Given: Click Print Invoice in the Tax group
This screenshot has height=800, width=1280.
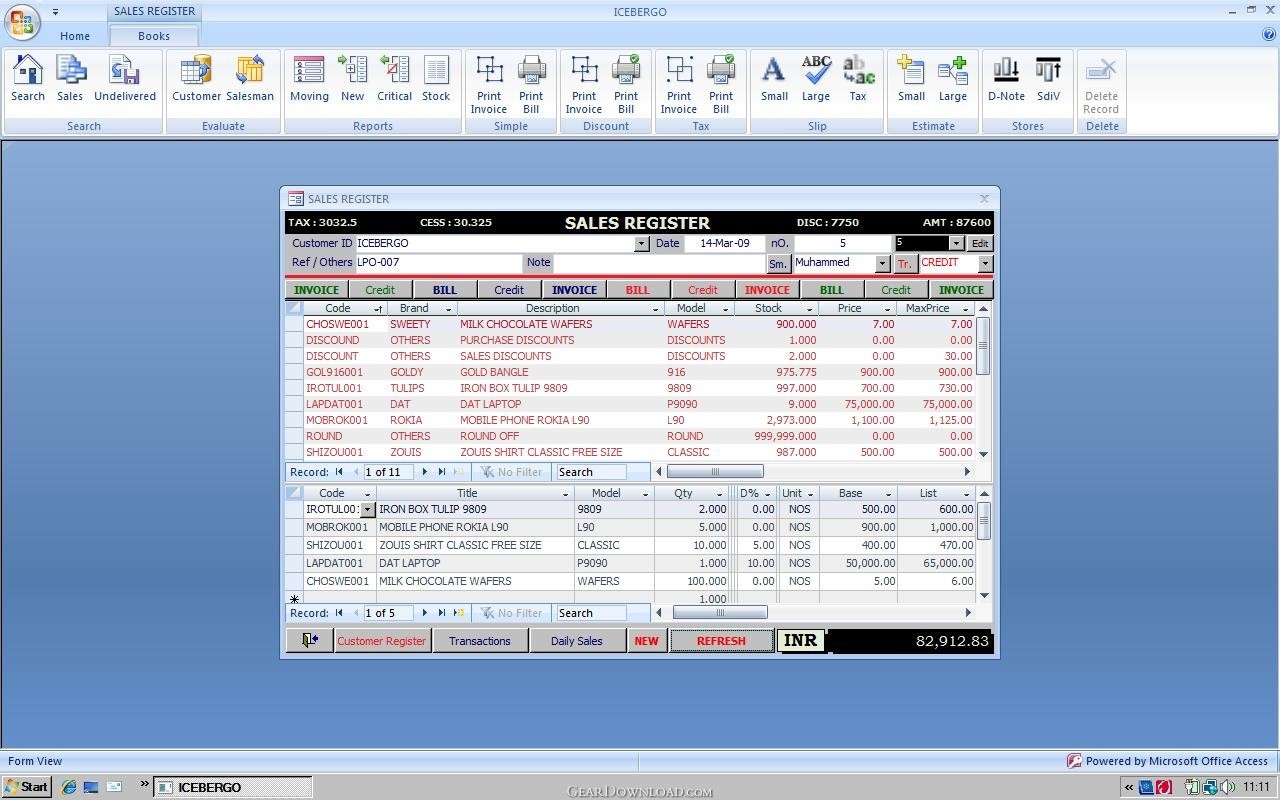Looking at the screenshot, I should coord(679,85).
